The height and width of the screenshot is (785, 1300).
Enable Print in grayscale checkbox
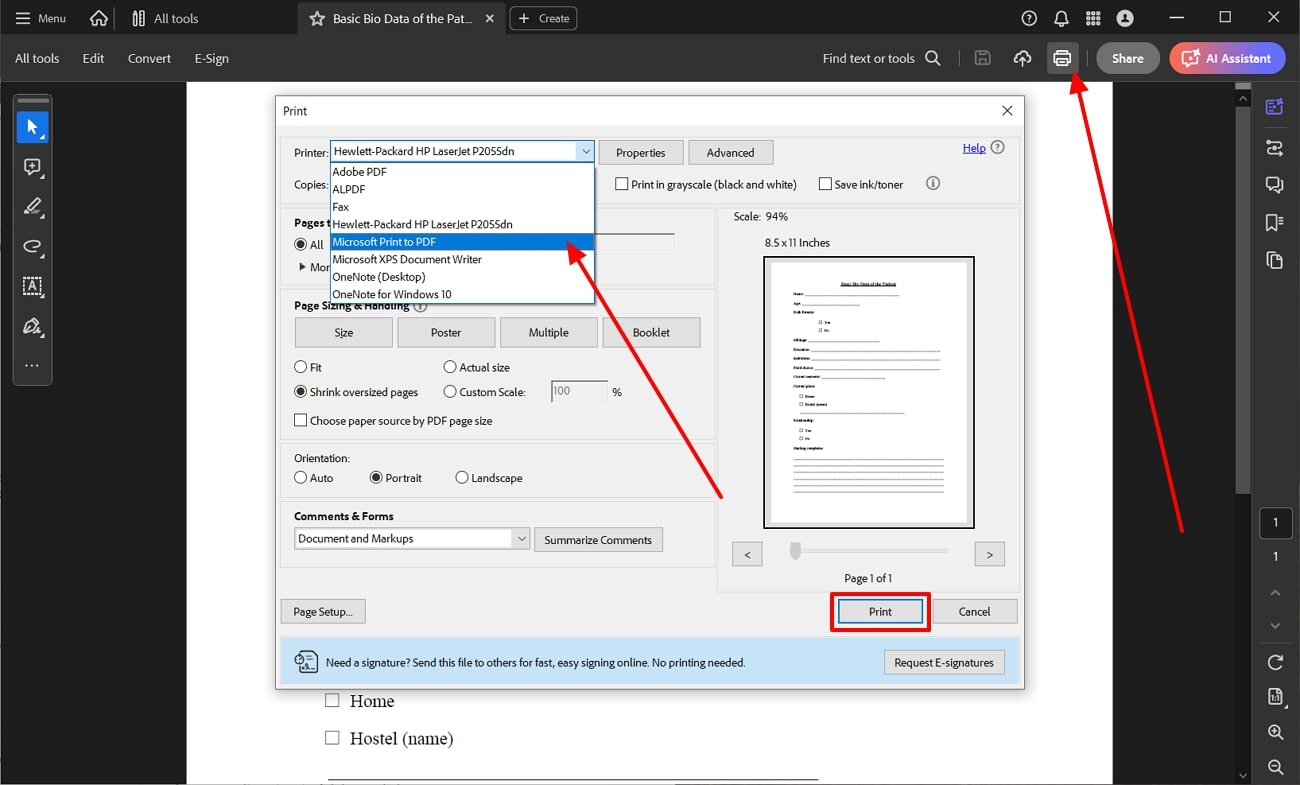pyautogui.click(x=622, y=184)
